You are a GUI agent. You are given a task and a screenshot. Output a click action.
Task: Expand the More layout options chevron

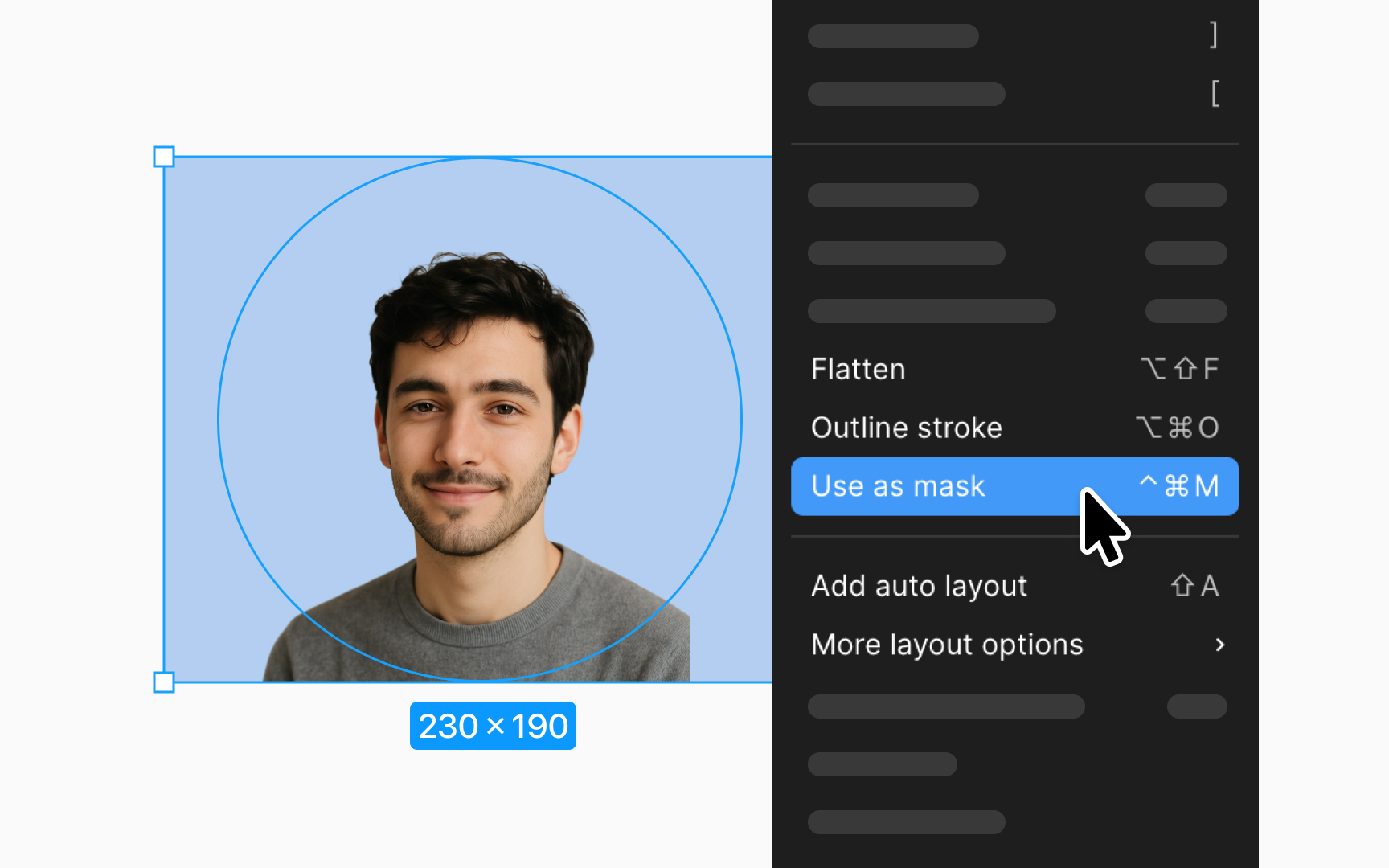[x=1221, y=645]
